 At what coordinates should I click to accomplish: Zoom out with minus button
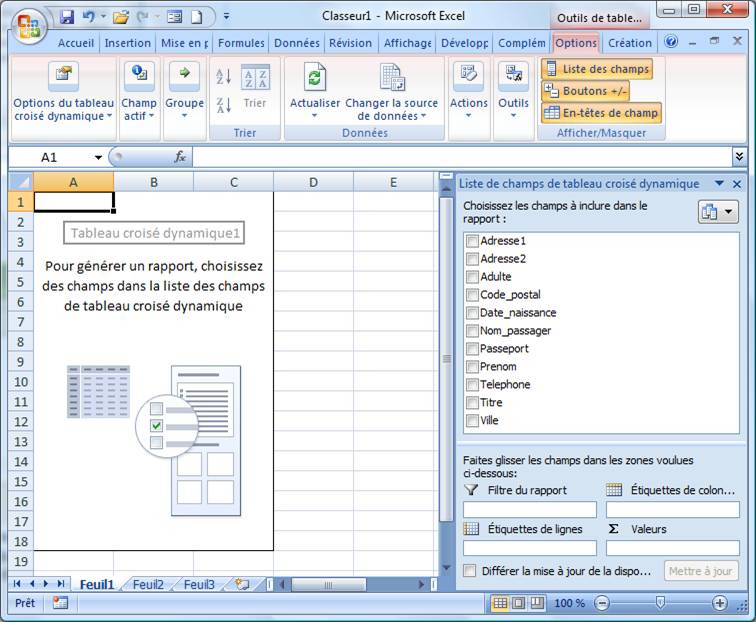602,603
